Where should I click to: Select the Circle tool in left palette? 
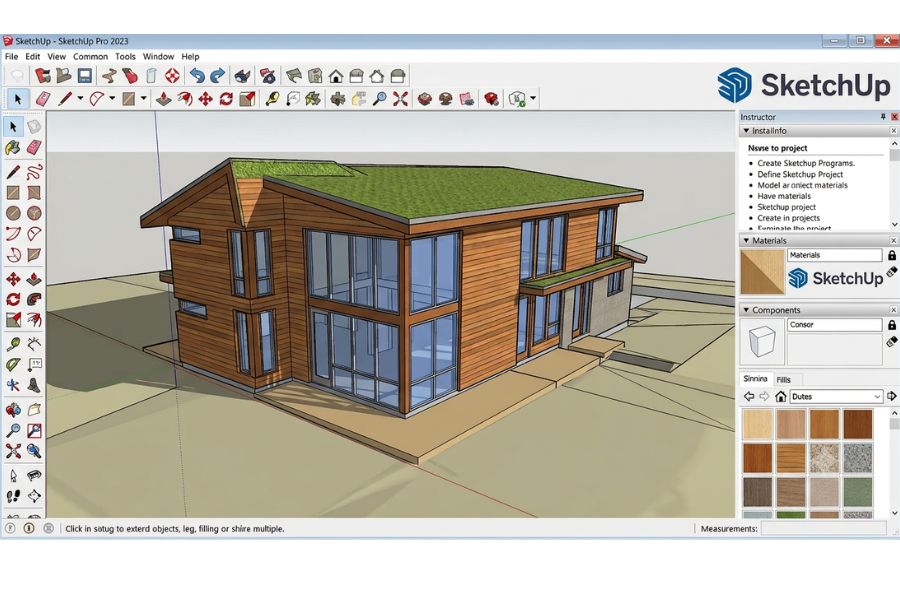[13, 213]
